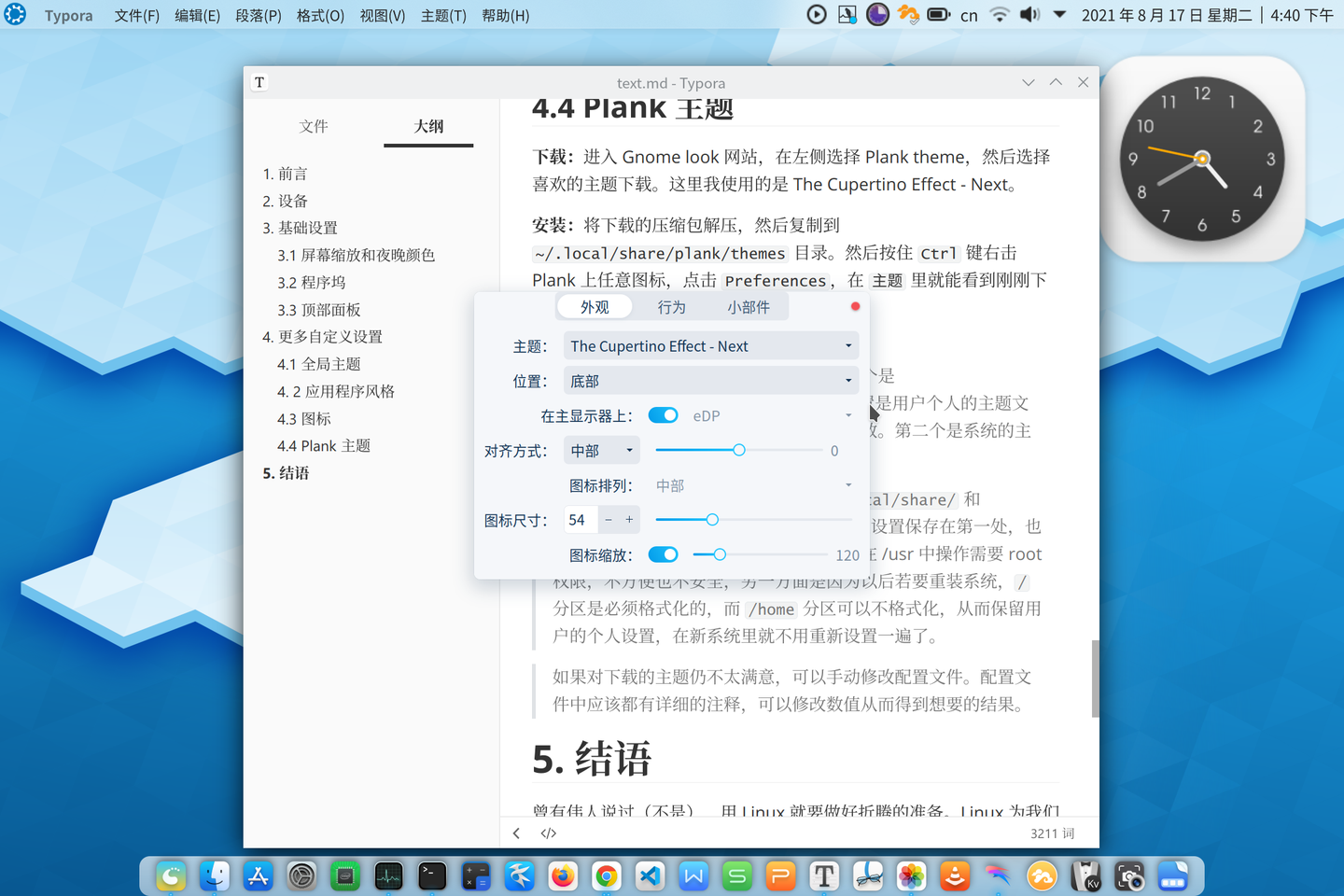Switch sidebar to the 文件 tab

coord(314,126)
